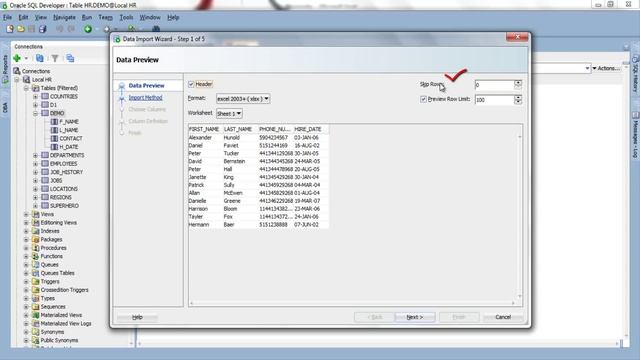Click the Local HR connection icon
Viewport: 640px width, 360px height.
27,80
